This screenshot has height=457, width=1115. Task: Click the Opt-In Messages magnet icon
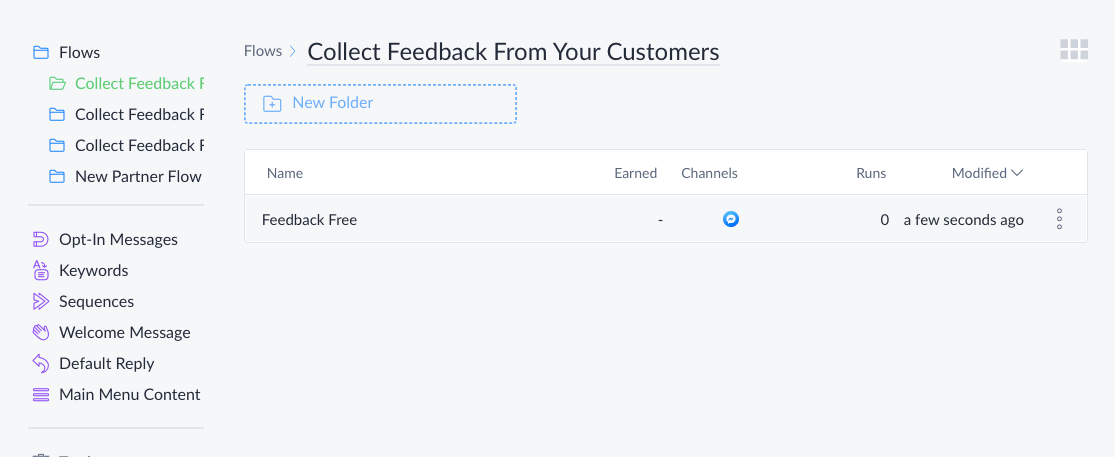click(x=41, y=240)
